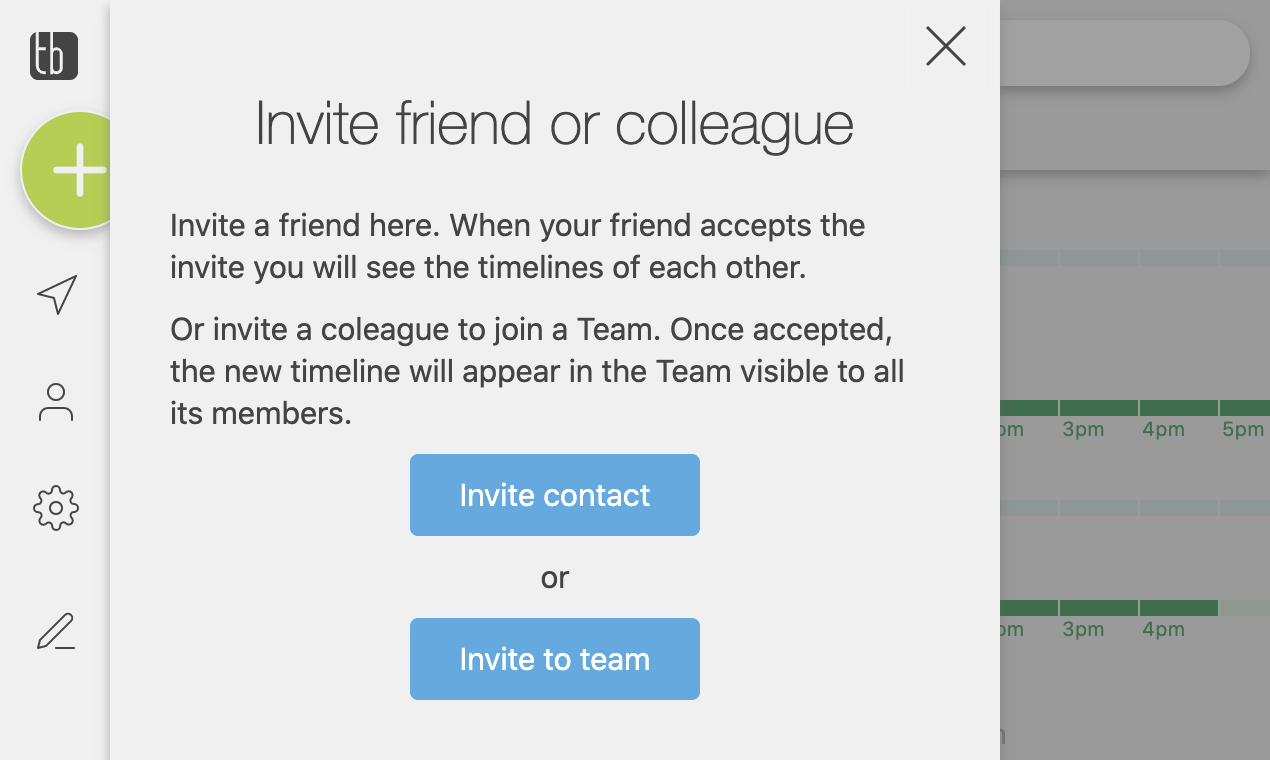Click the sidebar icon above the person icon
Image resolution: width=1270 pixels, height=760 pixels.
[56, 295]
